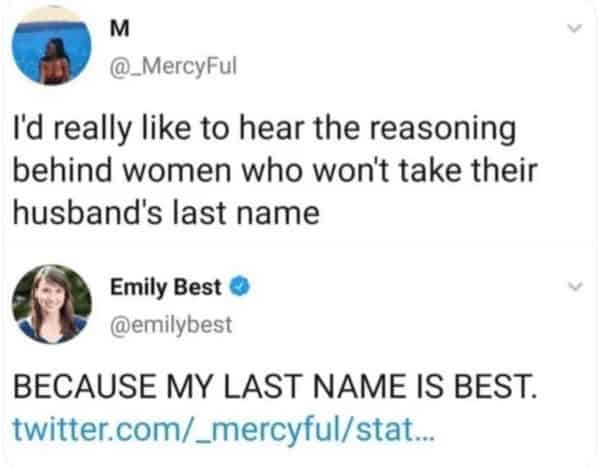
Task: Open M's profile picture with blue background
Action: [52, 44]
